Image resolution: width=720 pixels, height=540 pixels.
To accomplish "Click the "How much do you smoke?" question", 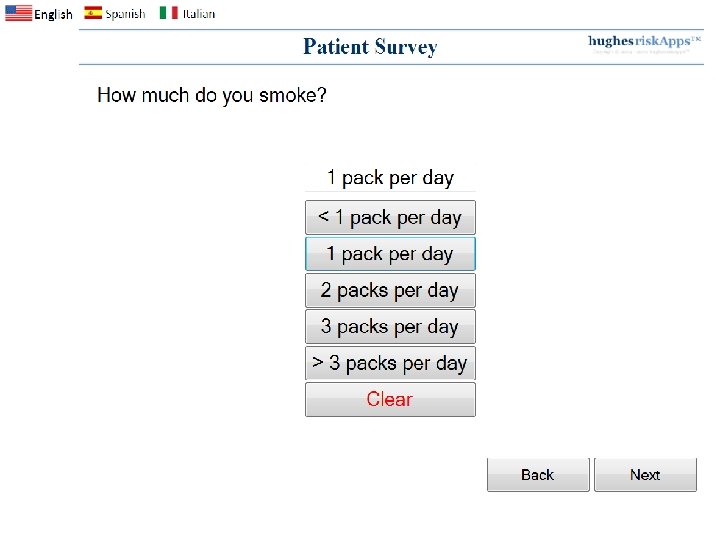I will [212, 96].
